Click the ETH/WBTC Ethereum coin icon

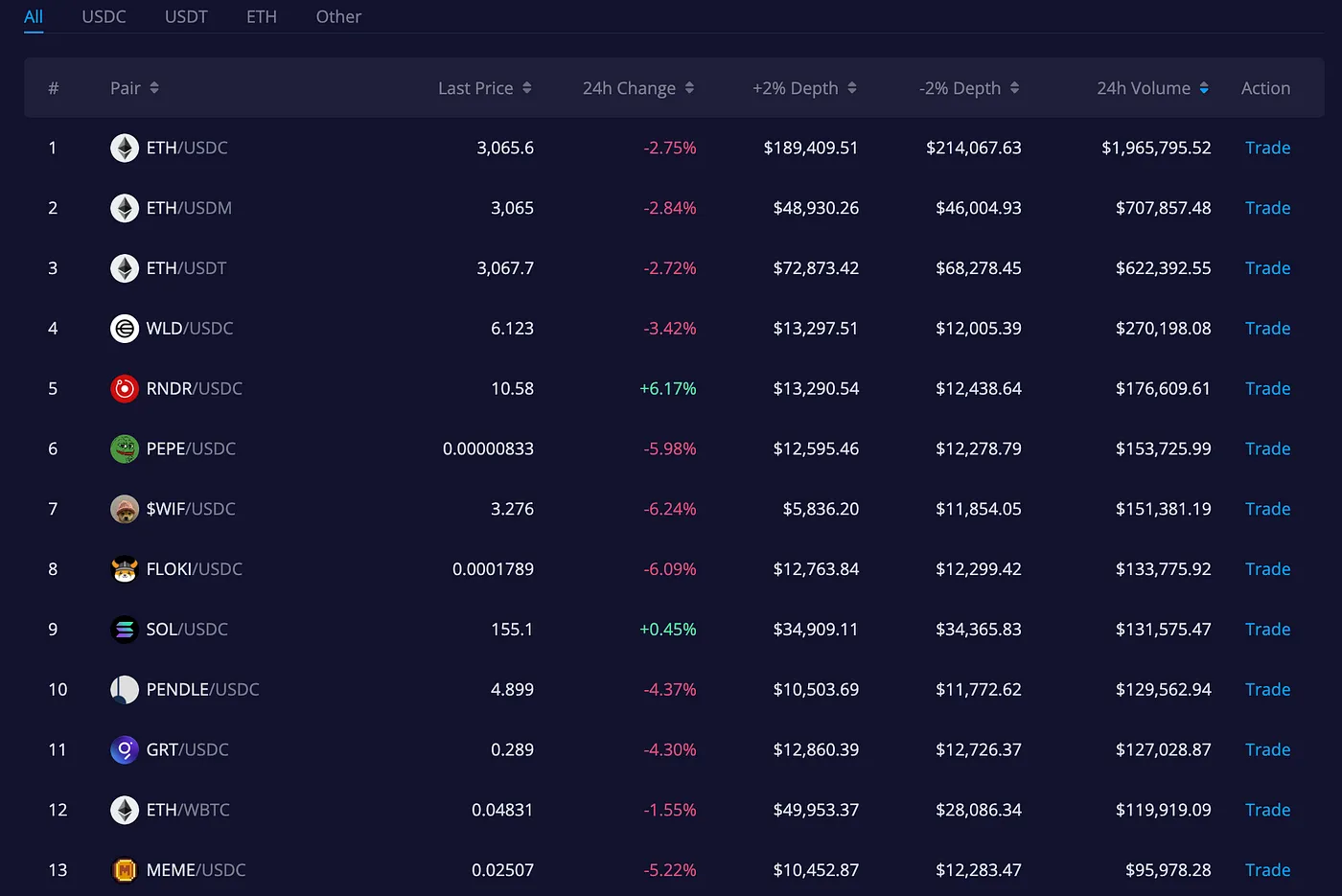[125, 810]
